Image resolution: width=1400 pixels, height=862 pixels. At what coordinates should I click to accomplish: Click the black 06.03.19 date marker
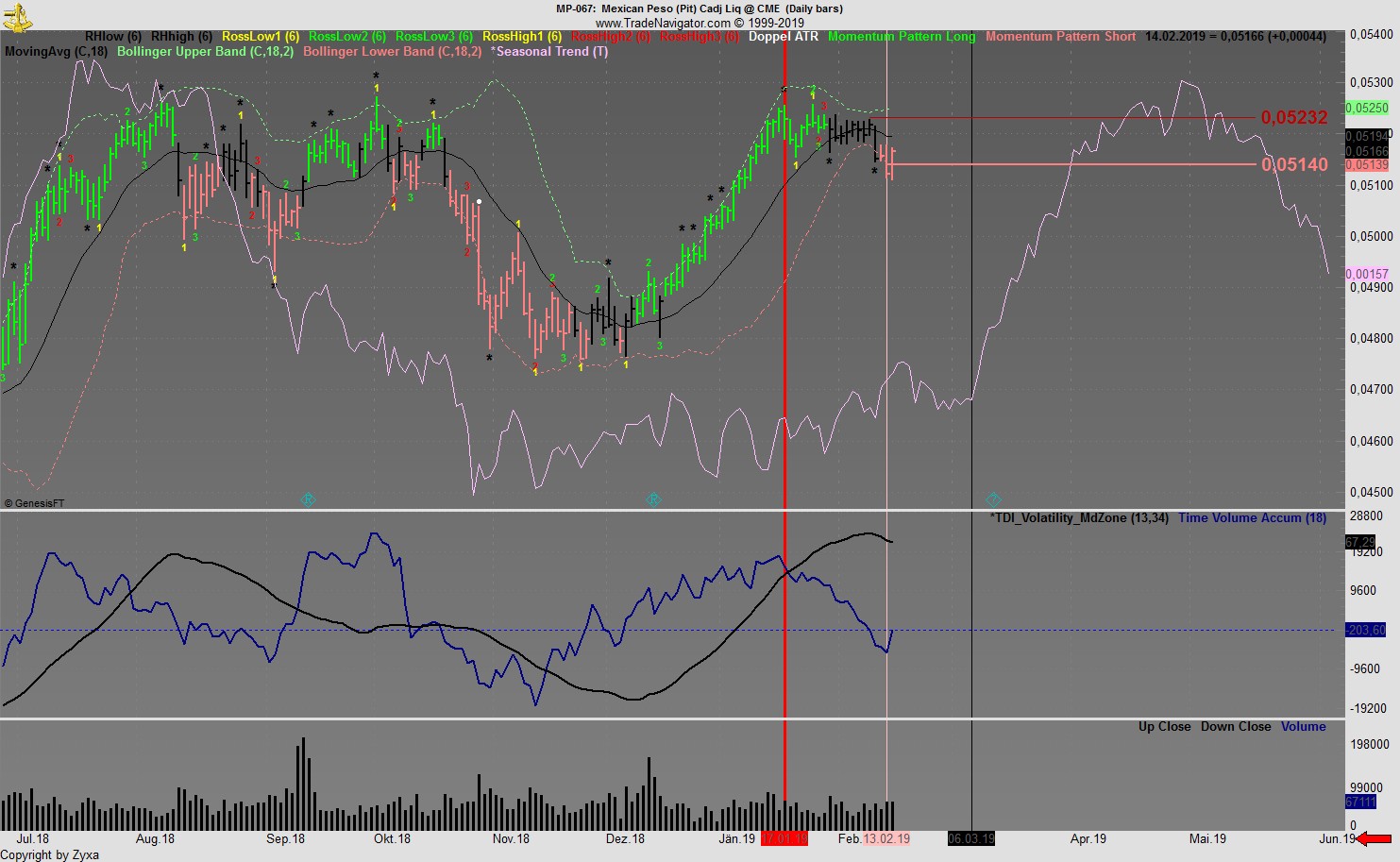pos(971,837)
